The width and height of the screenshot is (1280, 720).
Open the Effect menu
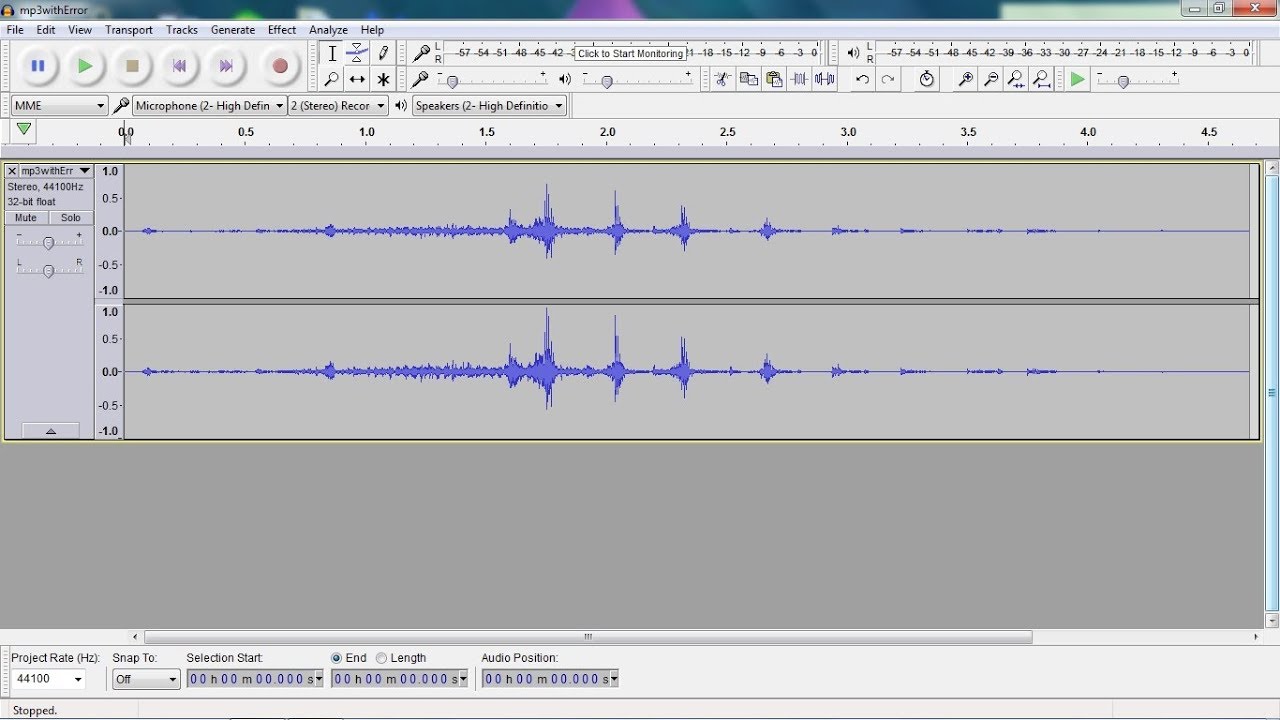[282, 30]
